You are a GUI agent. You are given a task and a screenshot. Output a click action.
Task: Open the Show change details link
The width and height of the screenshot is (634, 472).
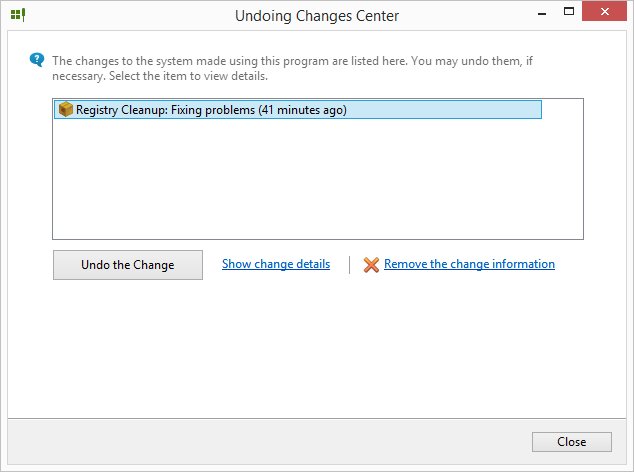(276, 264)
